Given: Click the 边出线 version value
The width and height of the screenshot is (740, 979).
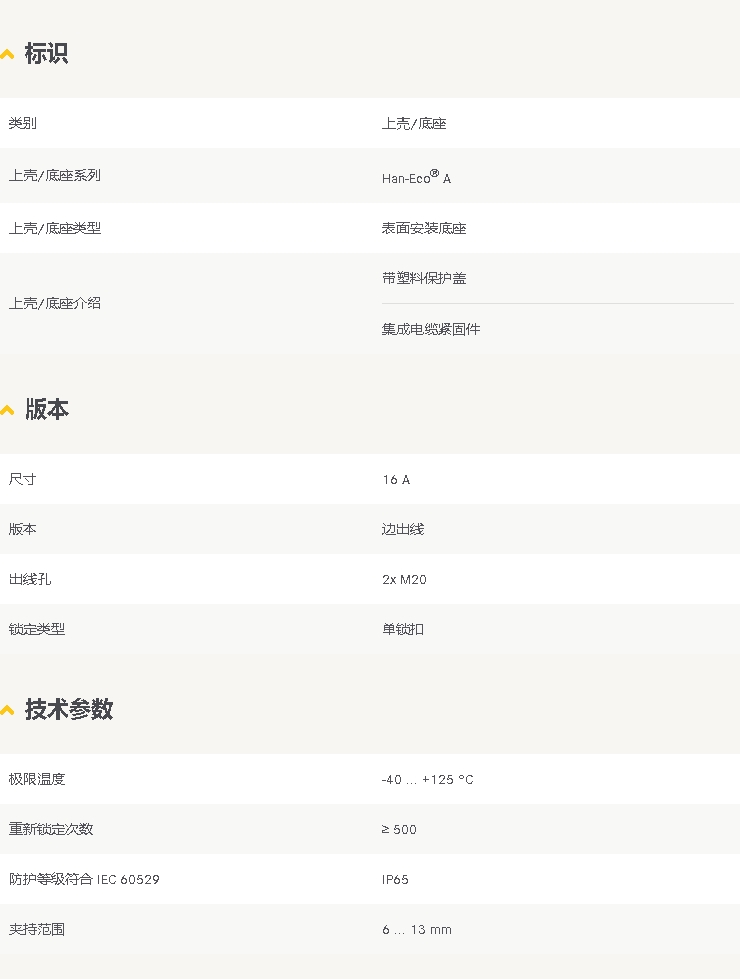Looking at the screenshot, I should click(x=403, y=529).
